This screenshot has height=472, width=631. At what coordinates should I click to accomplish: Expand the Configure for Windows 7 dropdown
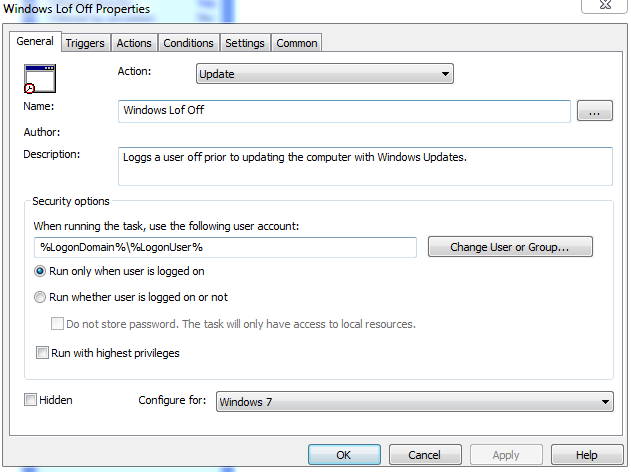click(414, 402)
